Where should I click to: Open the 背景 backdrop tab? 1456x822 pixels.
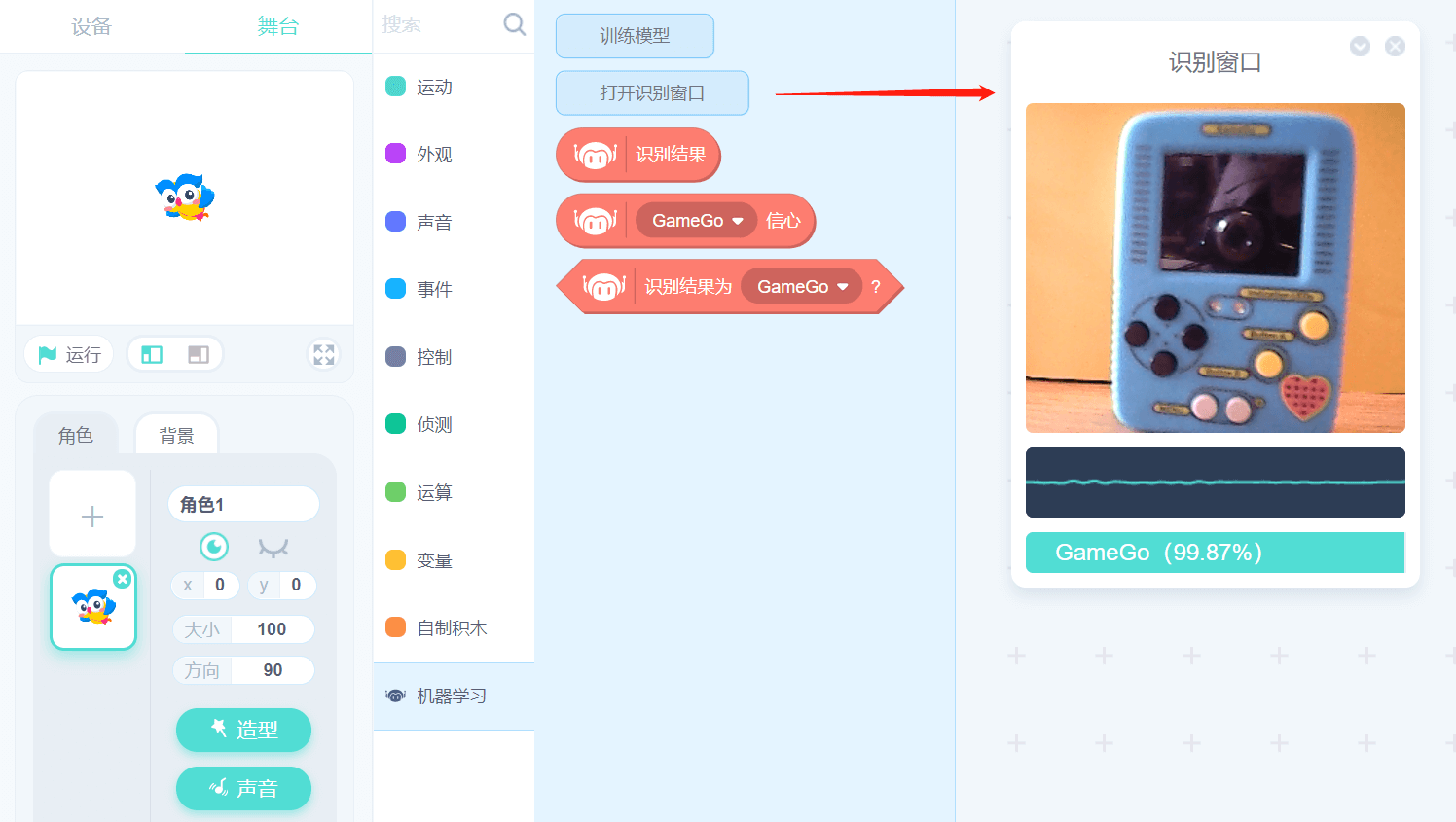[176, 435]
